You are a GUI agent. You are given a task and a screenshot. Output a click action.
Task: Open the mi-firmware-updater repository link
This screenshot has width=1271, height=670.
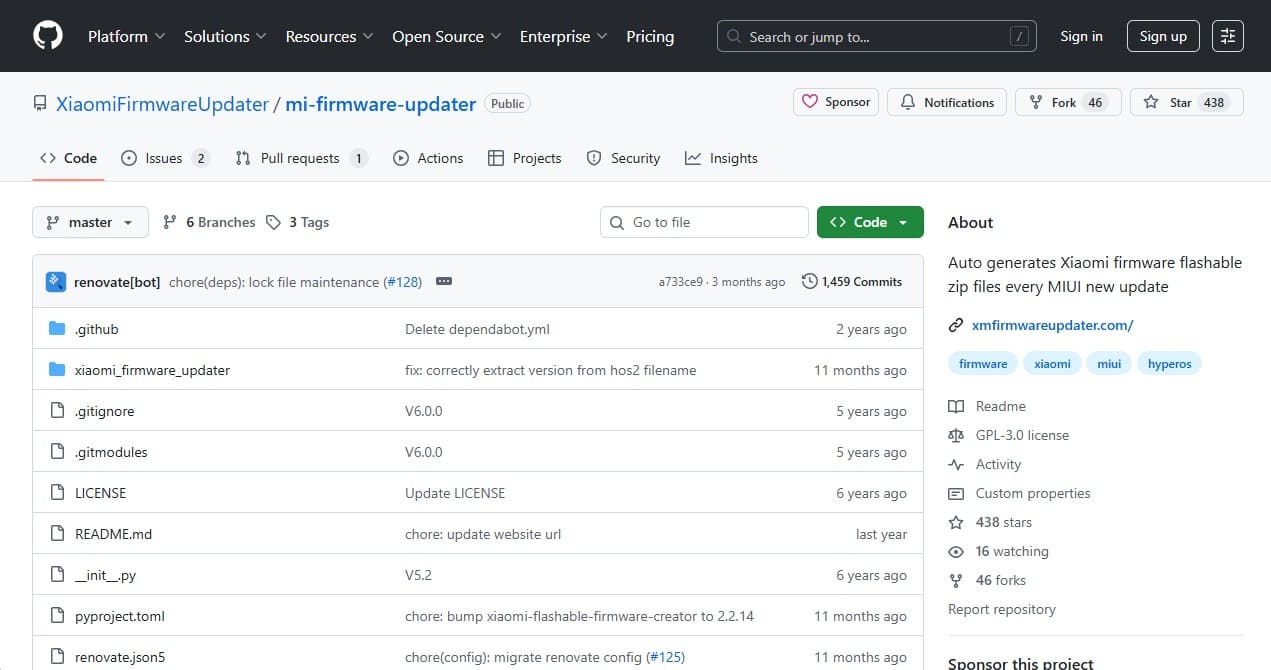click(381, 104)
